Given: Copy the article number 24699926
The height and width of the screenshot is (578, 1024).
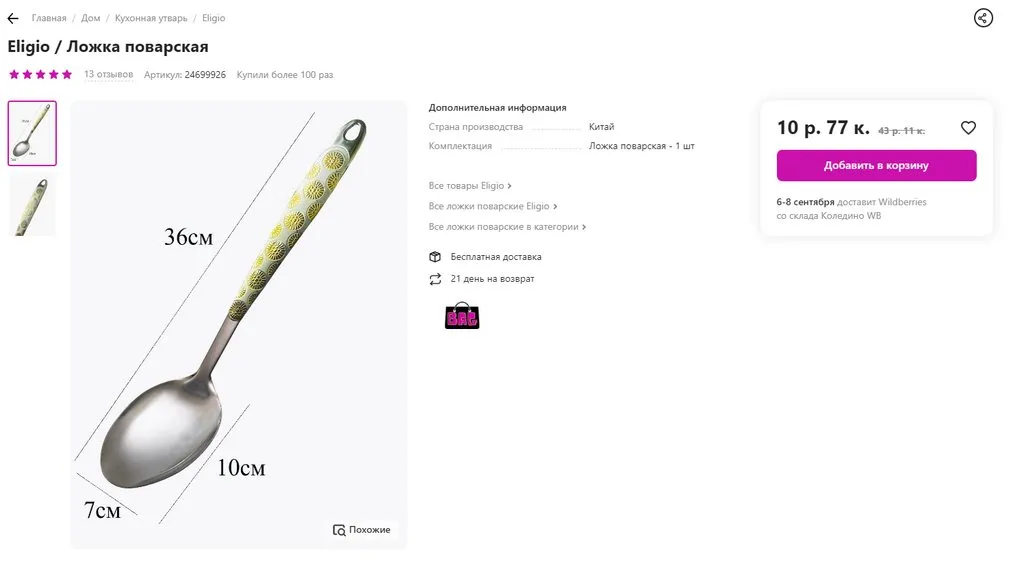Looking at the screenshot, I should pyautogui.click(x=205, y=75).
